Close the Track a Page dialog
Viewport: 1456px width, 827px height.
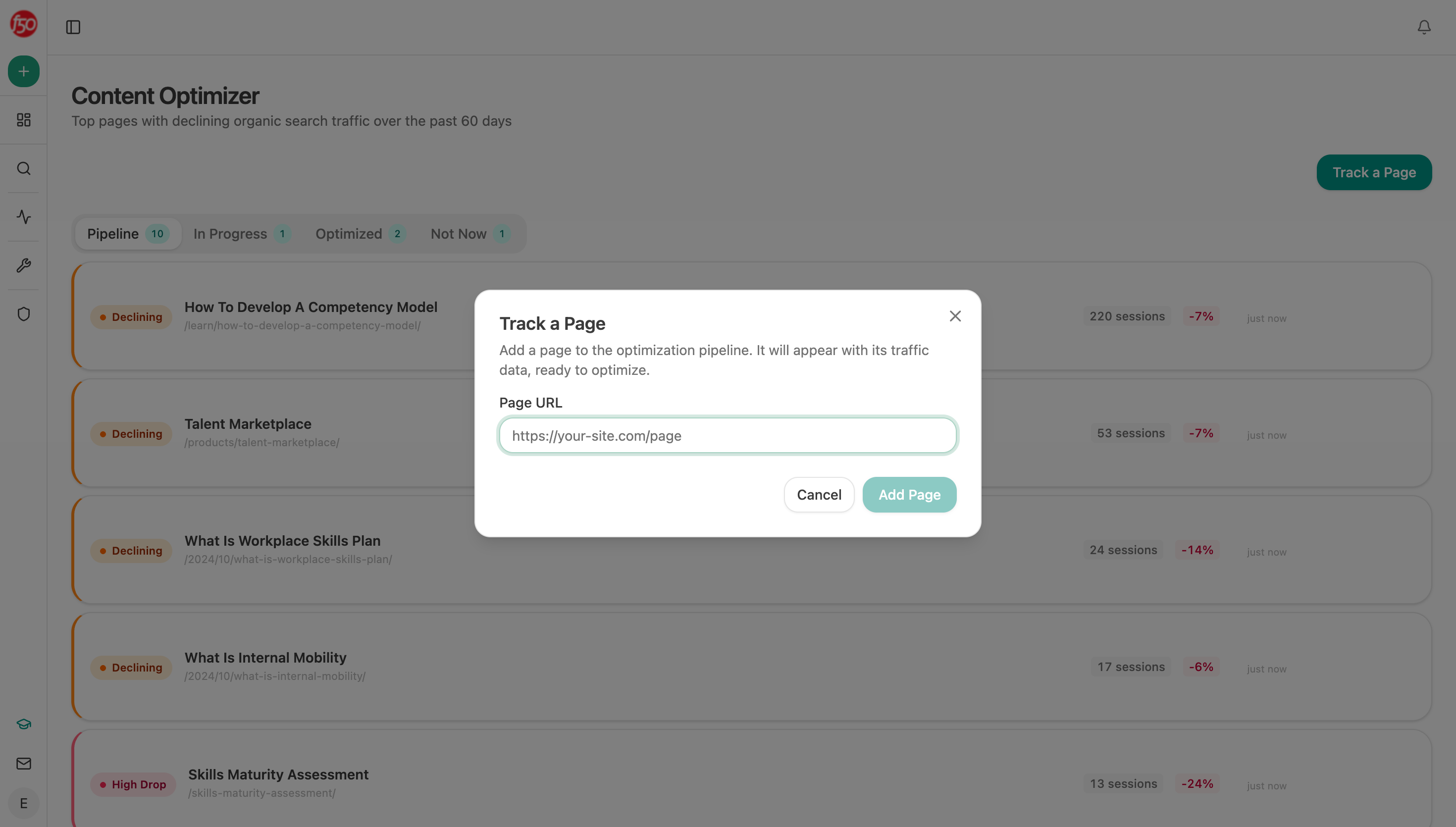(x=955, y=316)
